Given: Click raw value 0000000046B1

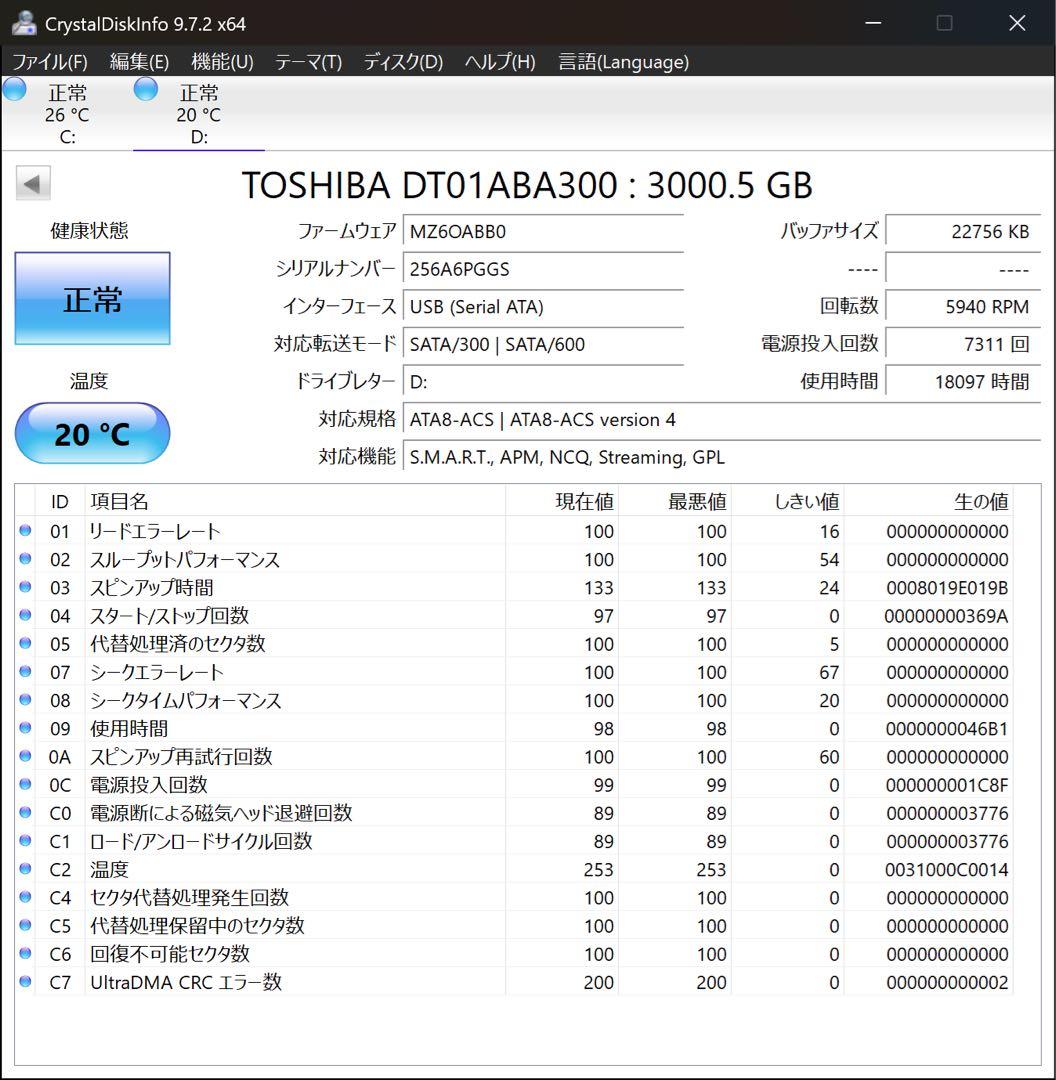Looking at the screenshot, I should click(947, 729).
